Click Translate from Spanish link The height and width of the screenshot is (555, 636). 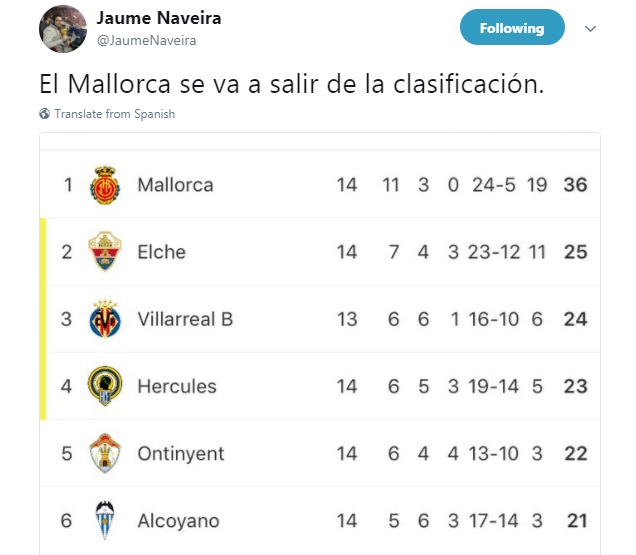pyautogui.click(x=115, y=114)
